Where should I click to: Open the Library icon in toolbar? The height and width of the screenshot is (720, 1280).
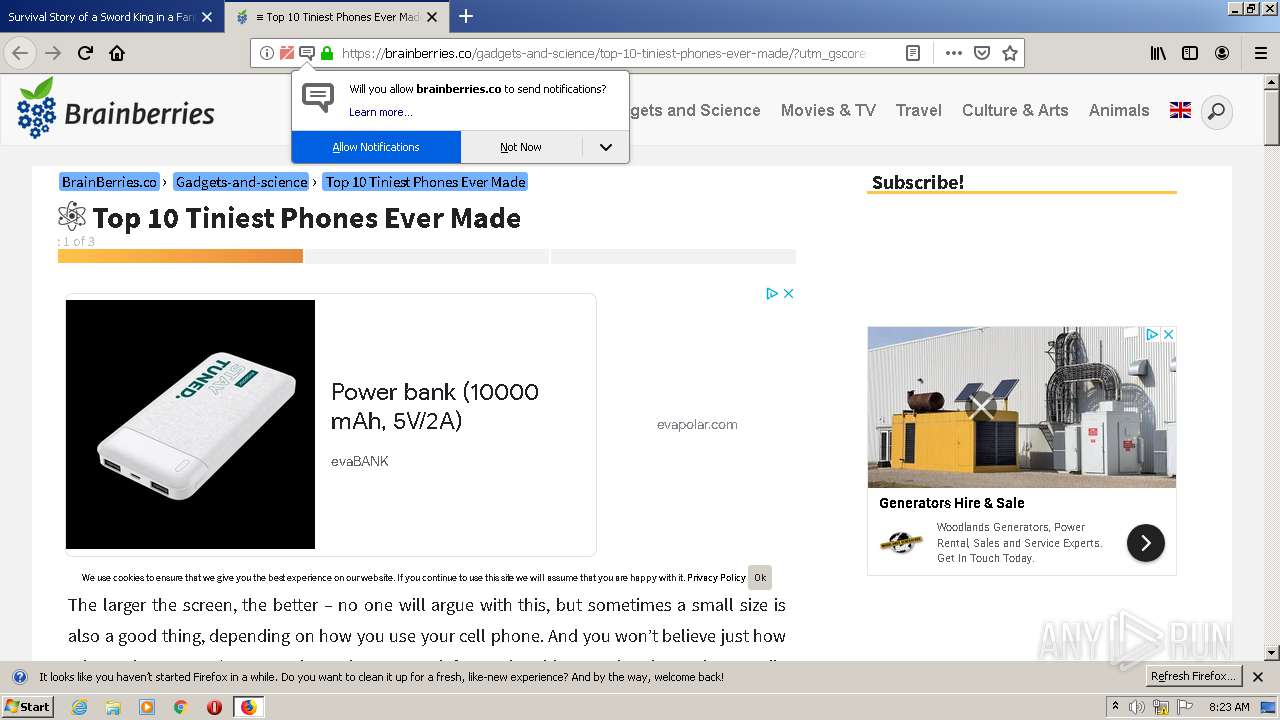point(1158,53)
